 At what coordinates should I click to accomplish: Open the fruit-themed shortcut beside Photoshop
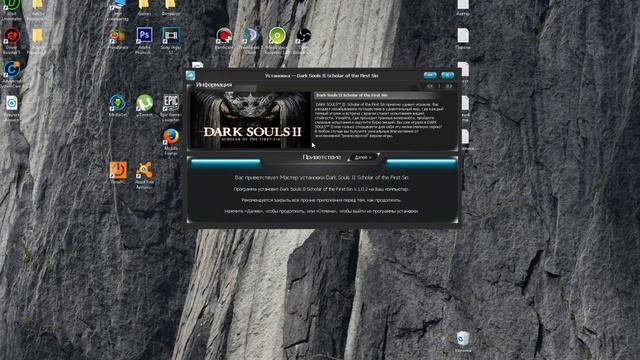coord(118,38)
